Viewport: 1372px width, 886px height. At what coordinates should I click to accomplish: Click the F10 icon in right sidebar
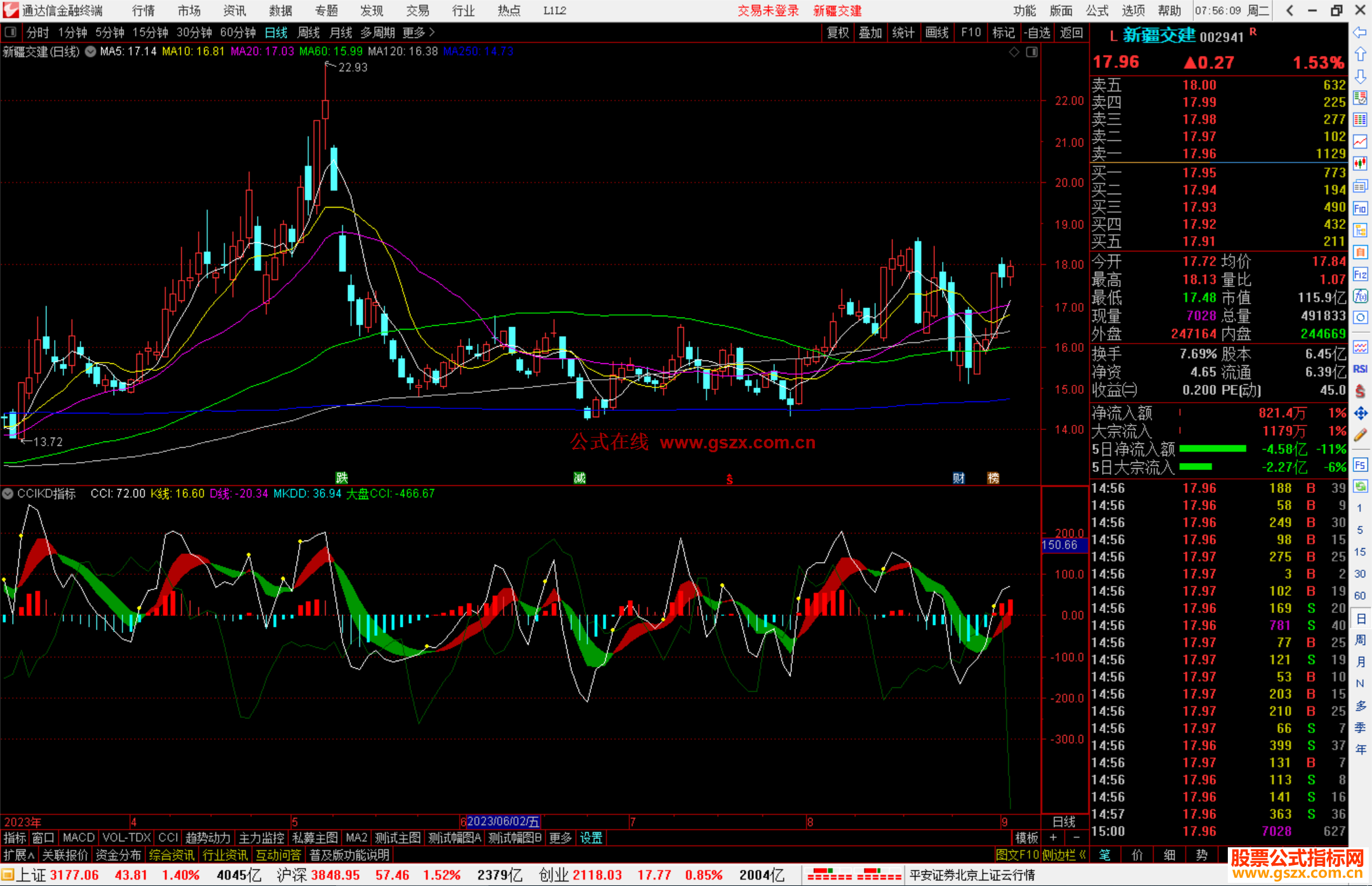(x=1360, y=208)
